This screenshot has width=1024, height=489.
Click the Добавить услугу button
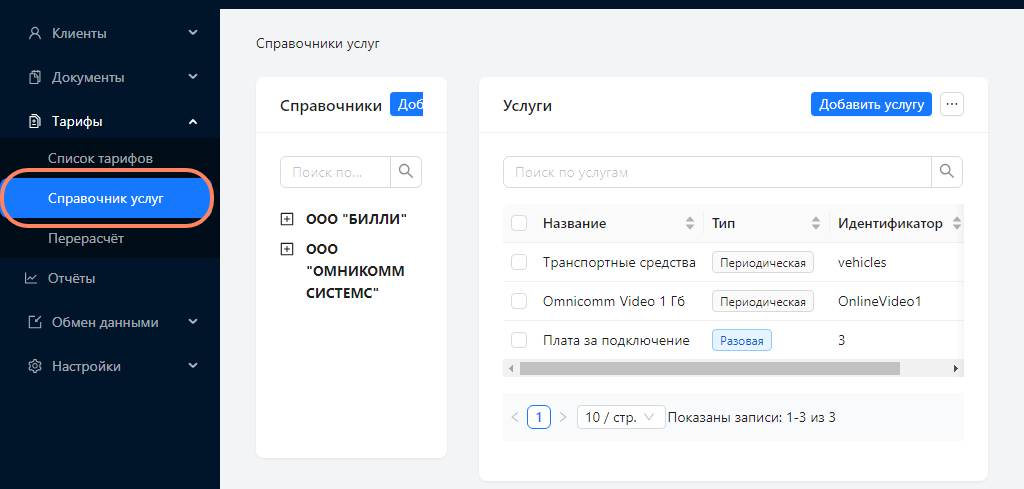pyautogui.click(x=871, y=104)
